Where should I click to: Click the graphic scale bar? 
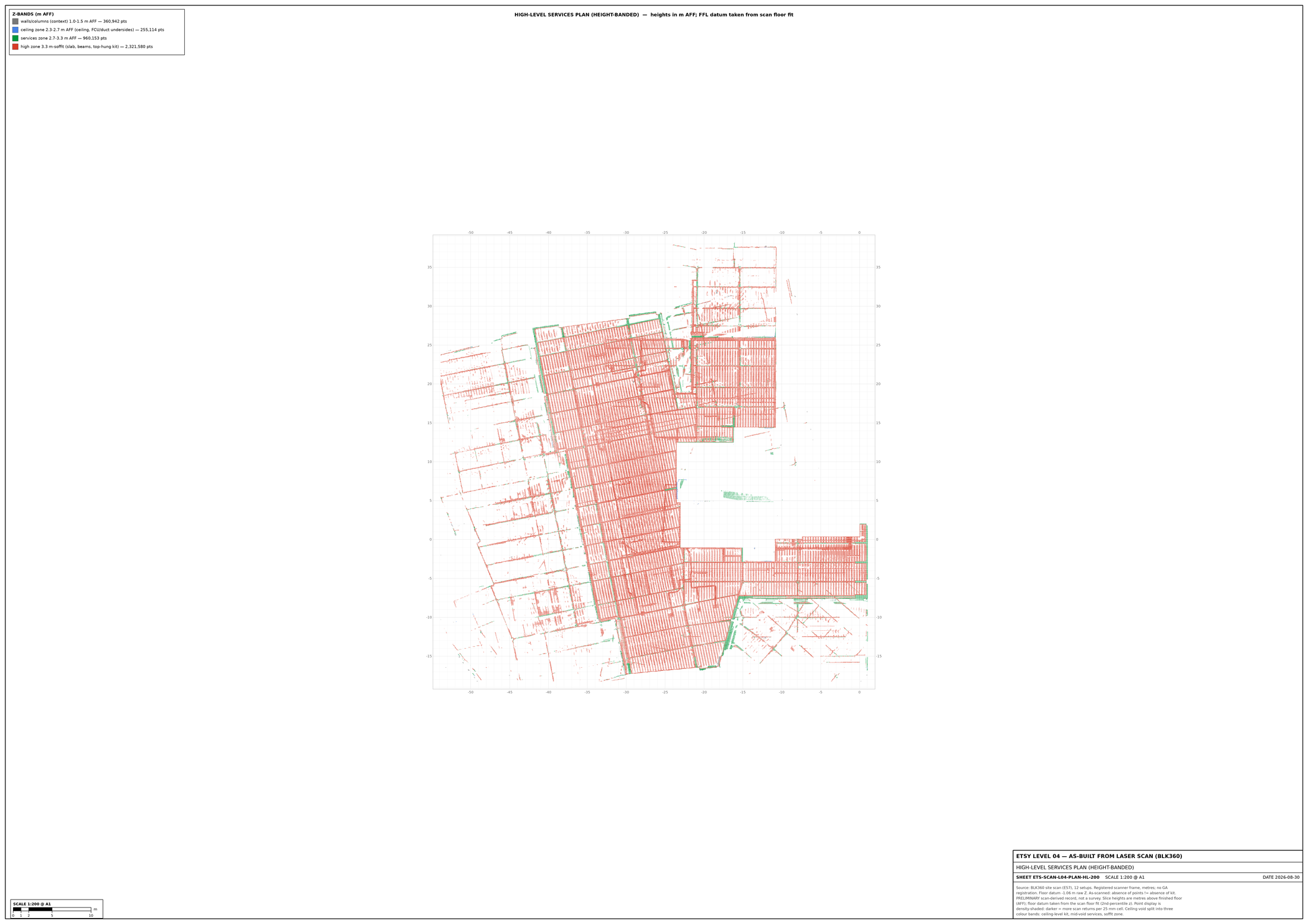click(x=52, y=909)
